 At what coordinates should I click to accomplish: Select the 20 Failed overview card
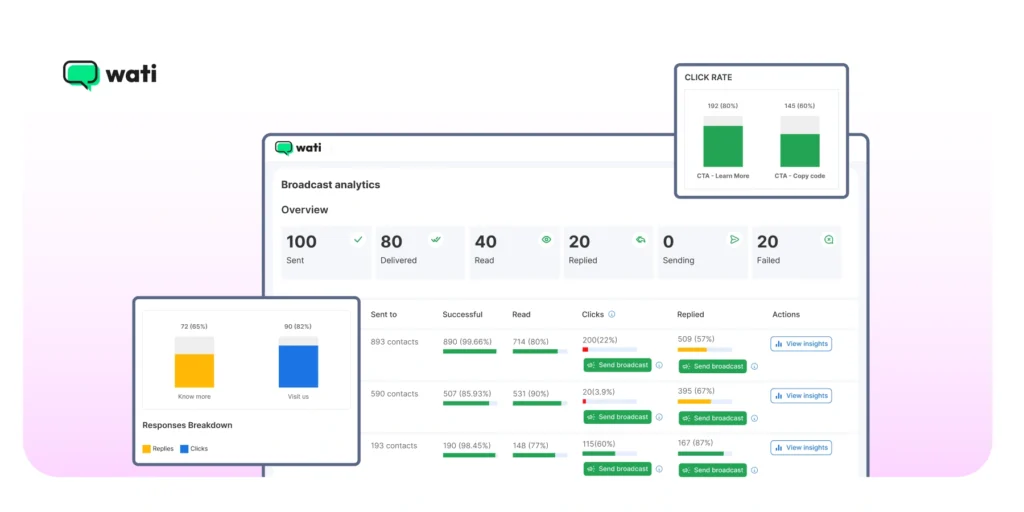[797, 253]
